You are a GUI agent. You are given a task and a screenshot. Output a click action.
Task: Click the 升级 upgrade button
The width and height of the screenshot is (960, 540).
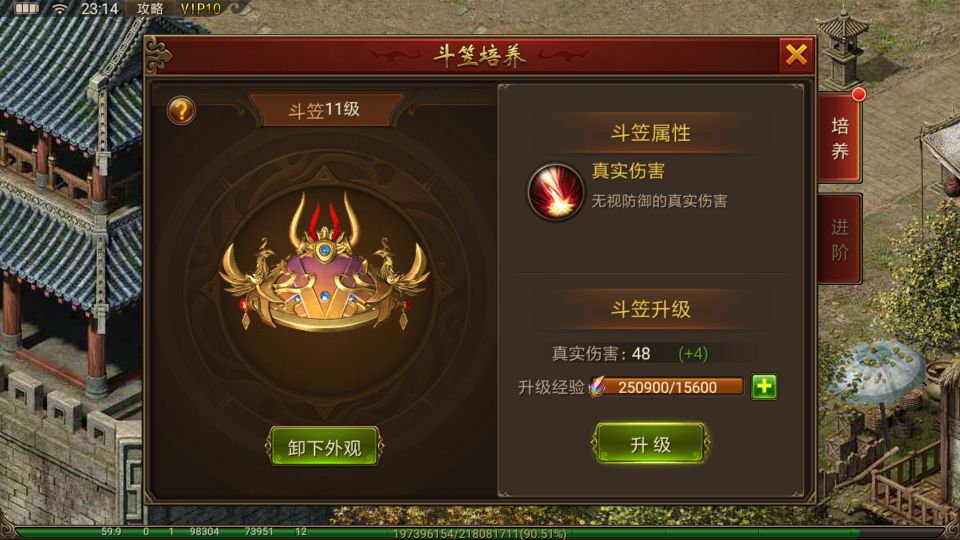click(x=650, y=443)
